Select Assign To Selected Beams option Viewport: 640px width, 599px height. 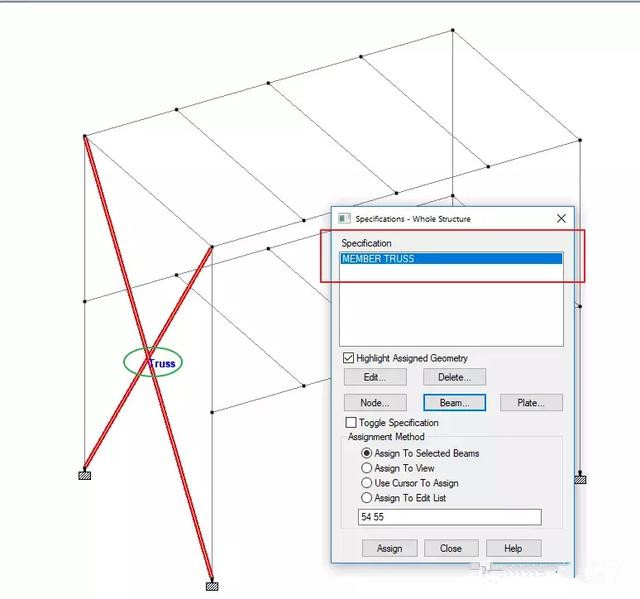(367, 453)
